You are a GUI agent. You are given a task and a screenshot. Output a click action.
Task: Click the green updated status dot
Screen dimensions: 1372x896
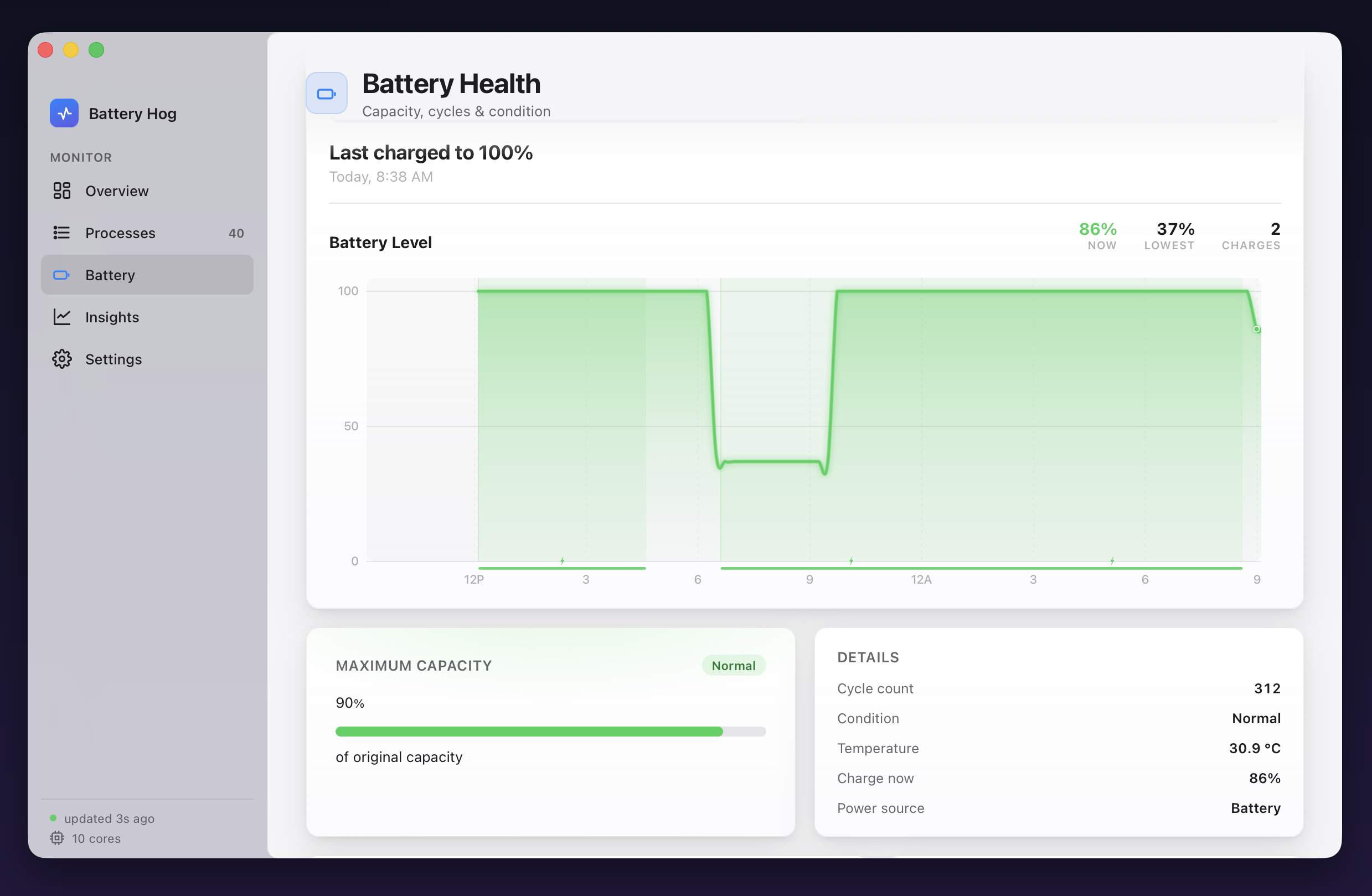53,818
